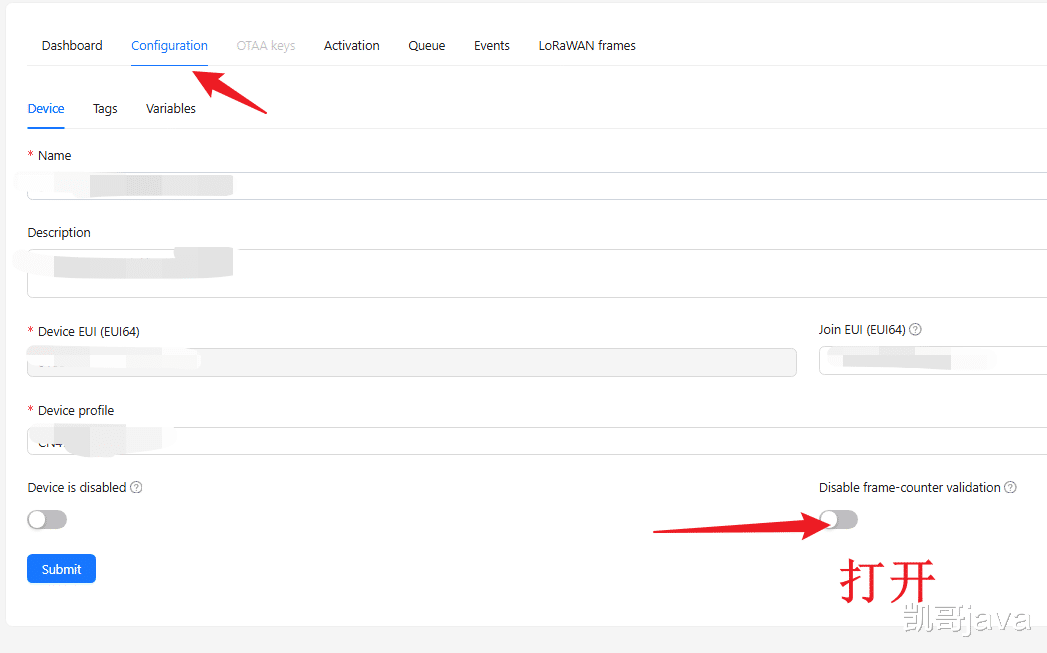The height and width of the screenshot is (653, 1047).
Task: Open the Dashboard tab
Action: (72, 45)
